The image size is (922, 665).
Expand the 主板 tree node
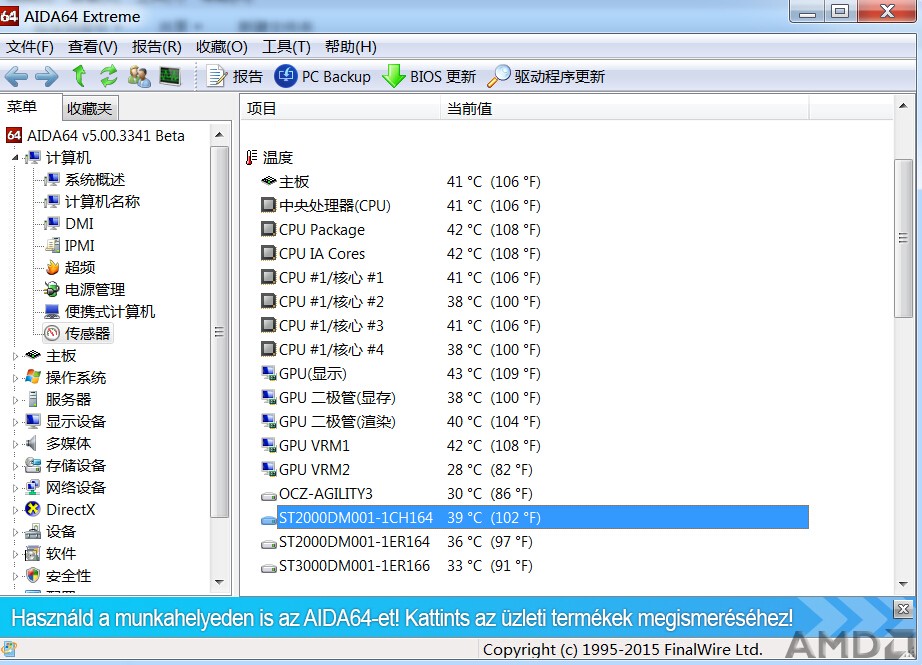(16, 356)
